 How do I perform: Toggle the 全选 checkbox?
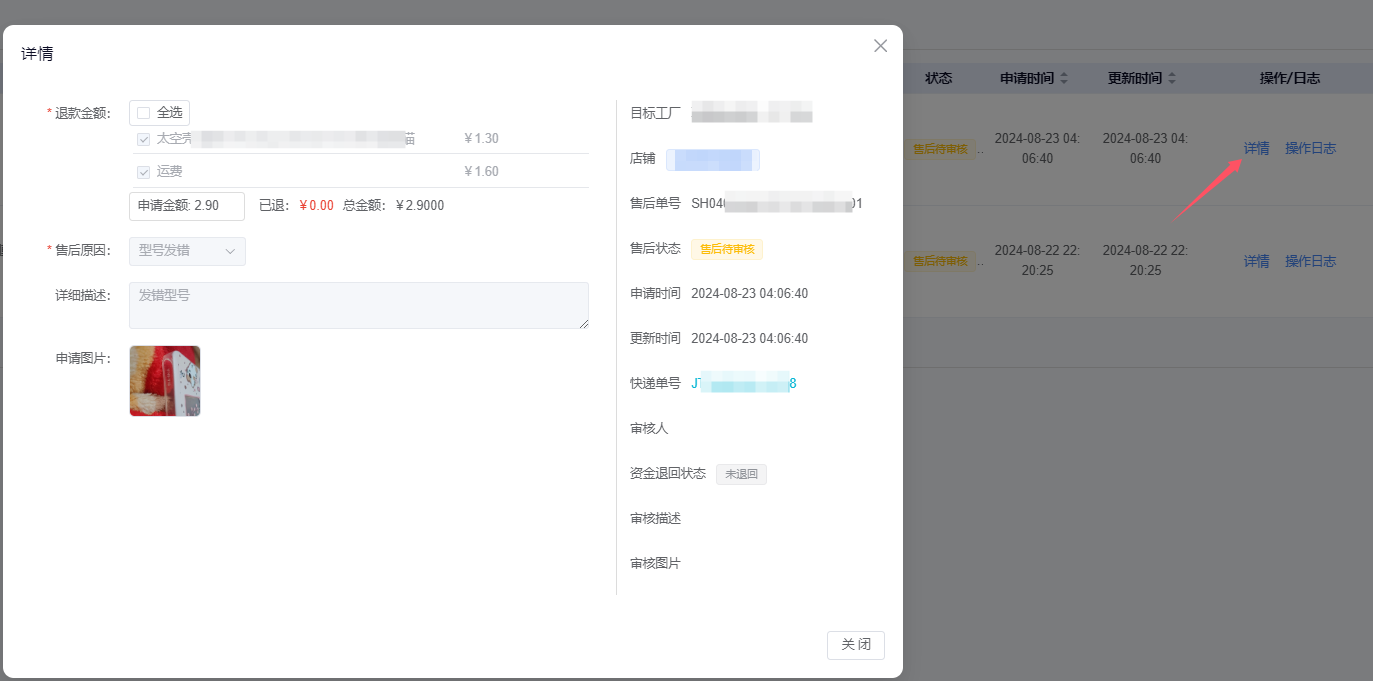point(144,113)
